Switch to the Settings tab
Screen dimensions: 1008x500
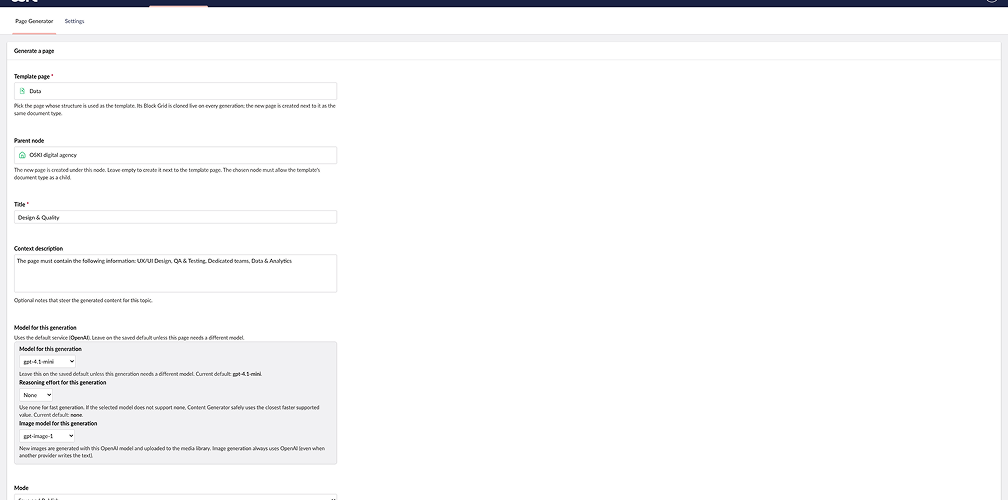coord(75,21)
